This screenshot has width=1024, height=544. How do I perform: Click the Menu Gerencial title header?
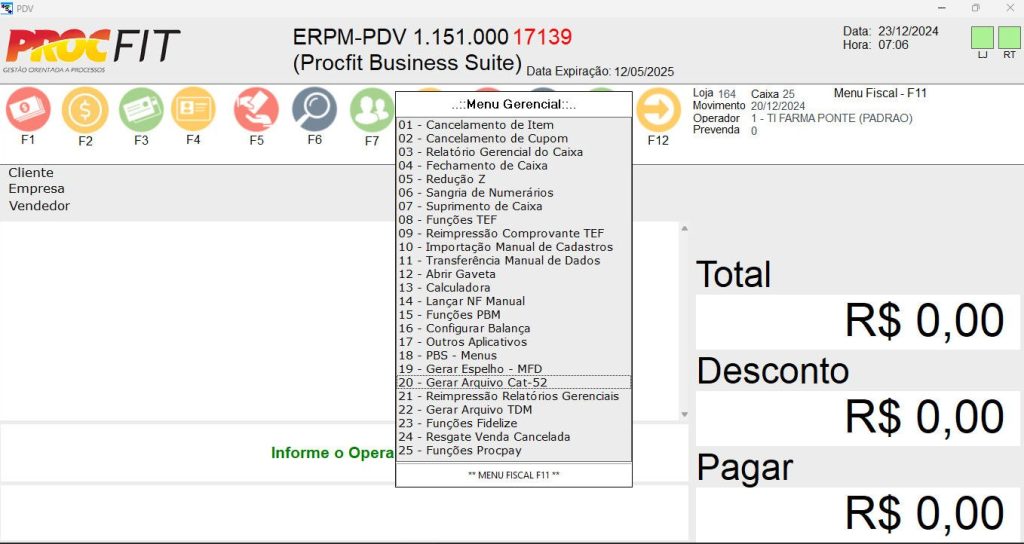(x=514, y=104)
